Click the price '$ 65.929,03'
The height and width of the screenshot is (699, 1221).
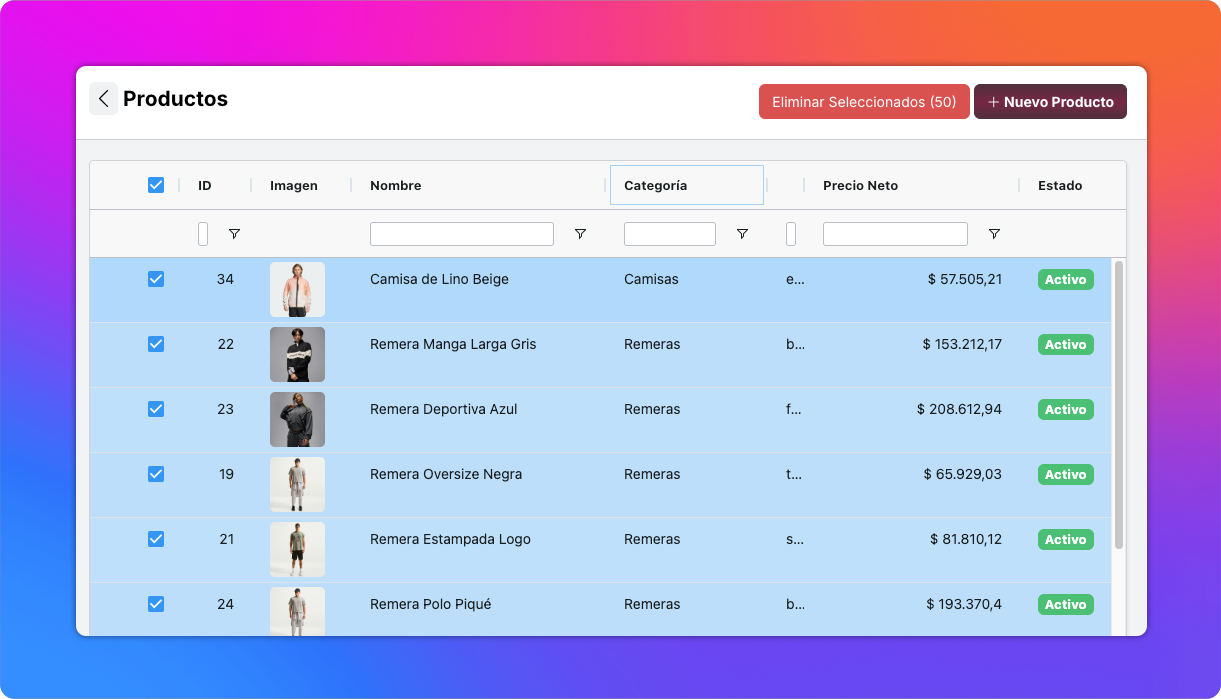tap(963, 474)
